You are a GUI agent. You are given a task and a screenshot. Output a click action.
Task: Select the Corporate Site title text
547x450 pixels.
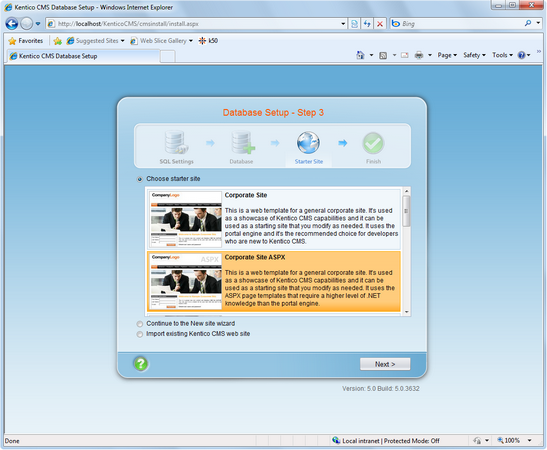point(246,195)
